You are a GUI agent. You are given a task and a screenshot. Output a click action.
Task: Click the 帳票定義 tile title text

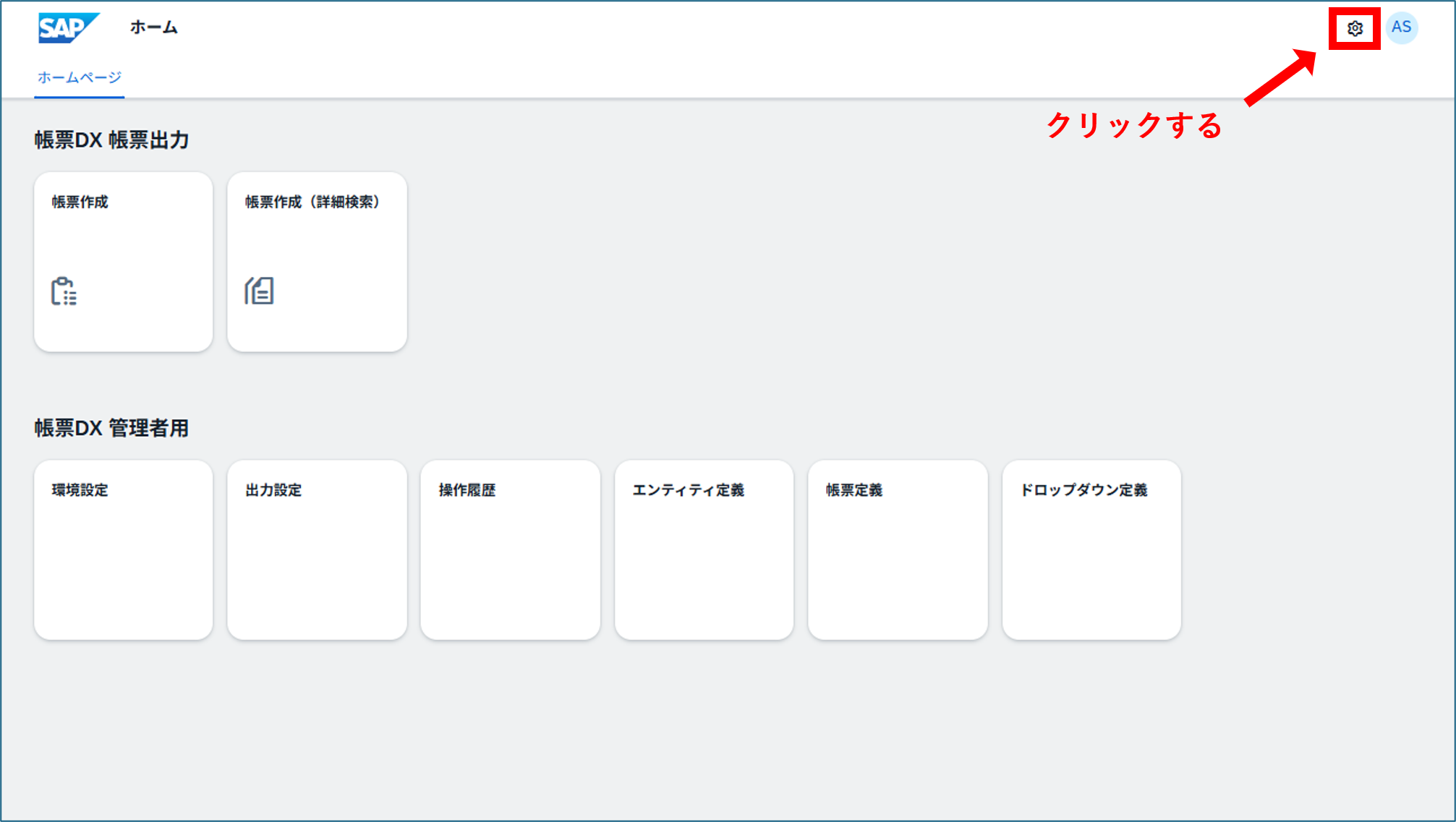pos(854,490)
